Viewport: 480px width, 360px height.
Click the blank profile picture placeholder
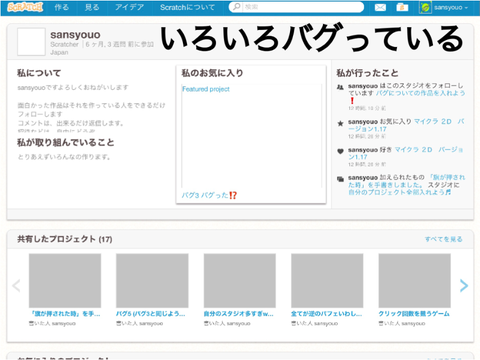coord(31,42)
